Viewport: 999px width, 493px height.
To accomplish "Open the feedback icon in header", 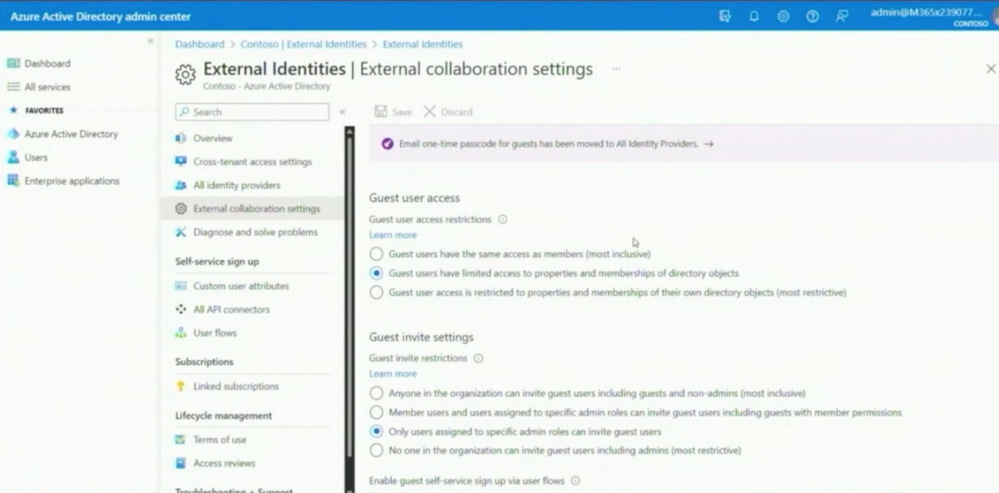I will (842, 17).
